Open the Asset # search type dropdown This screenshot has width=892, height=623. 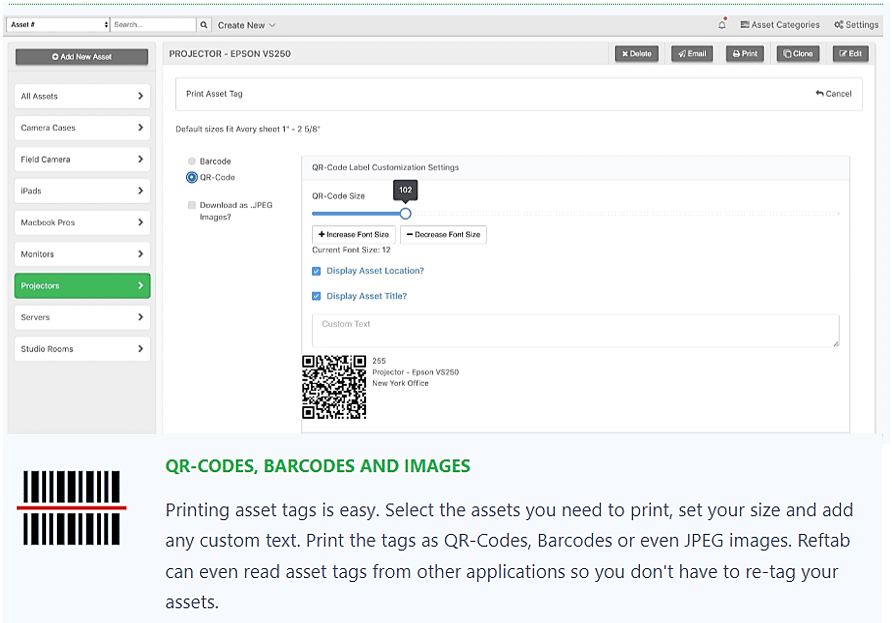[x=59, y=25]
